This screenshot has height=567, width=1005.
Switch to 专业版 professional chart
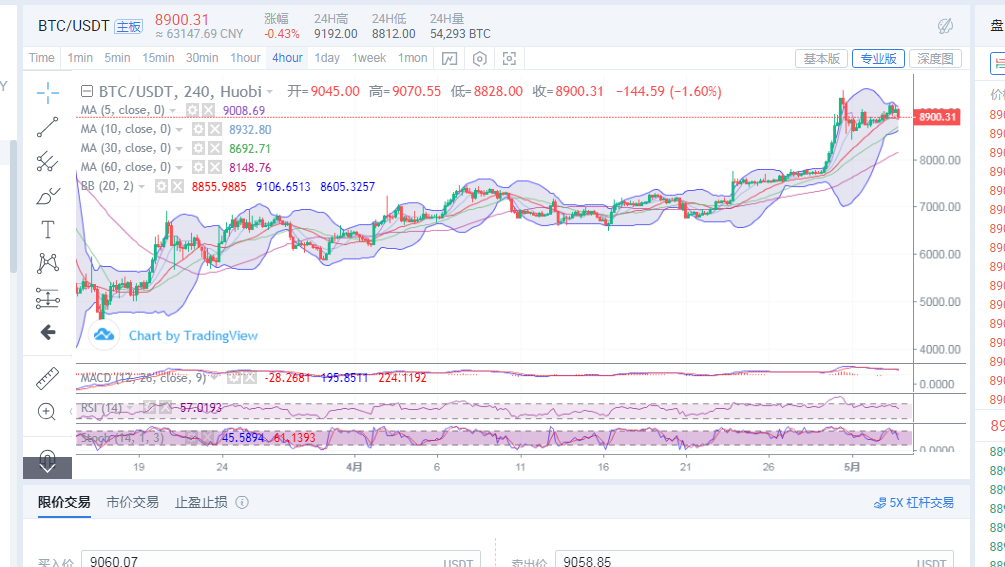pyautogui.click(x=878, y=58)
